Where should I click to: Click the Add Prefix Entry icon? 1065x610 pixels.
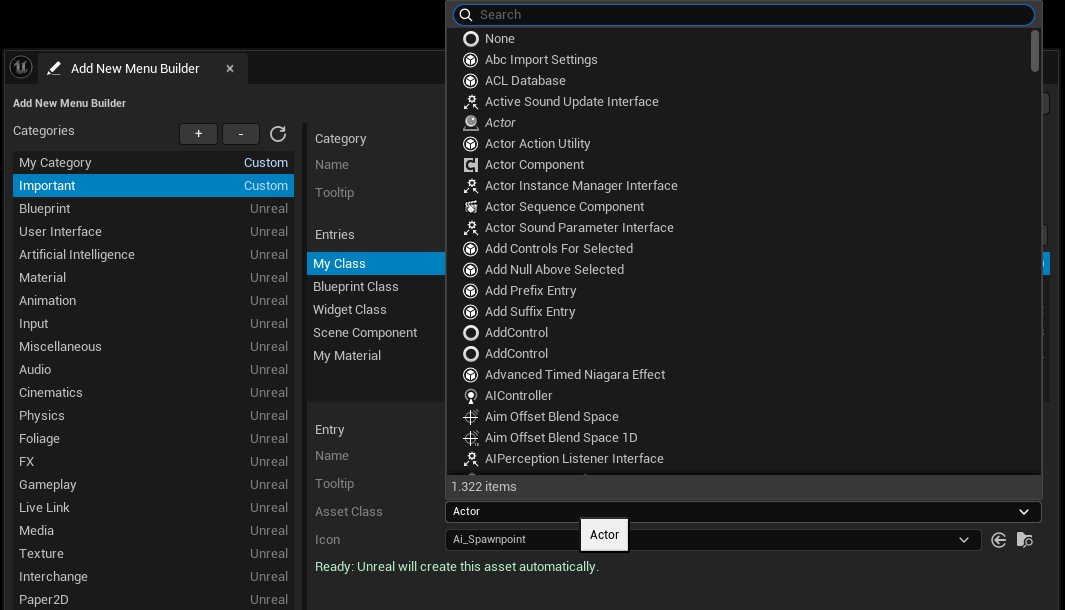click(x=471, y=291)
